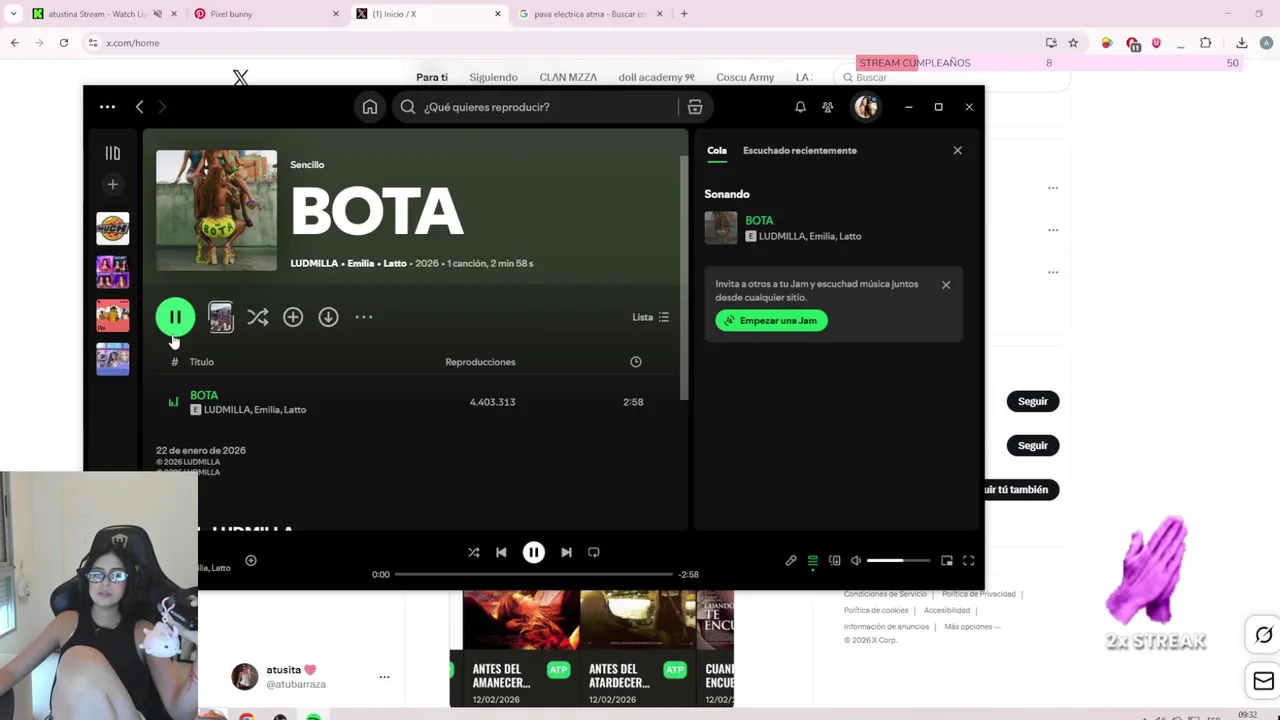Create a playlist with the sidebar plus icon

[112, 184]
